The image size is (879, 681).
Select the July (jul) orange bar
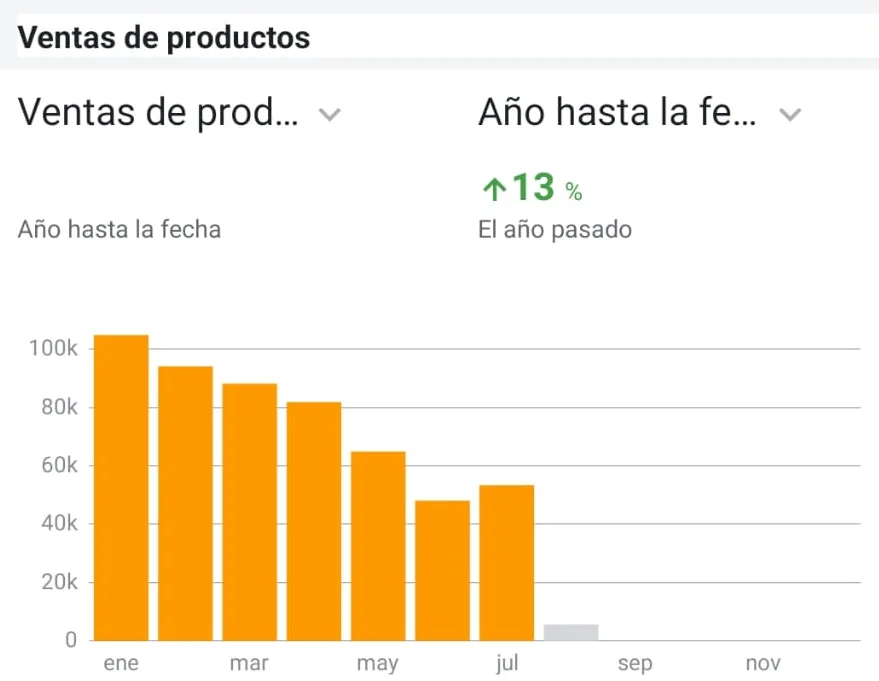507,563
